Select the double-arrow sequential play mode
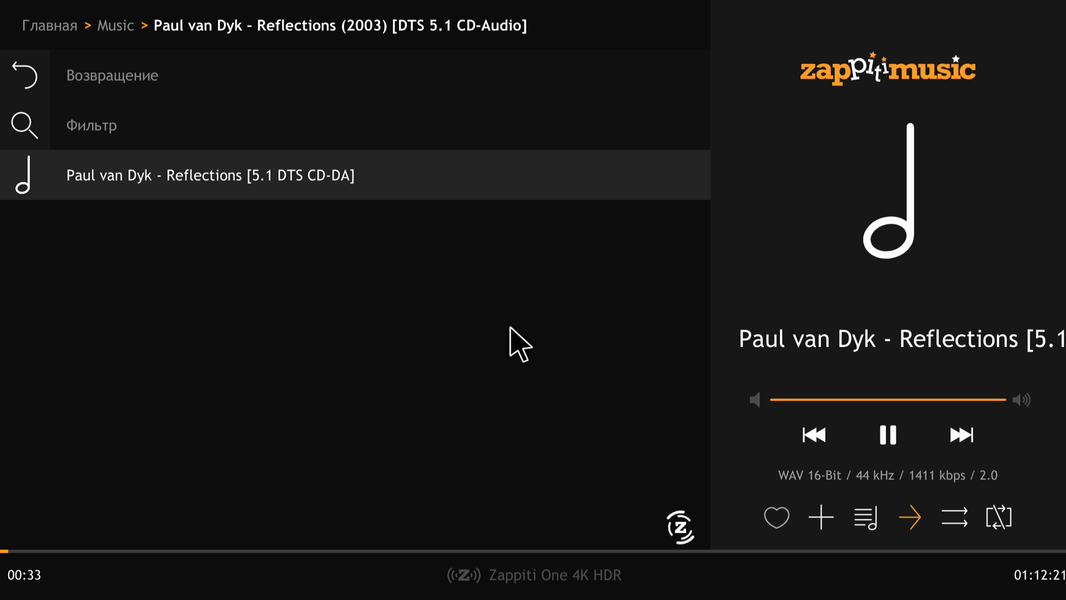1066x600 pixels. pos(954,517)
